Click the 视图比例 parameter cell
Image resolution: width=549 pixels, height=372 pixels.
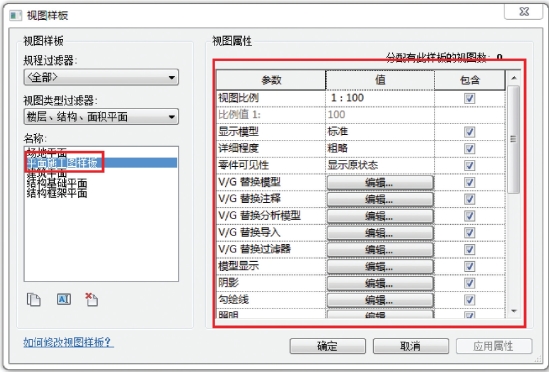click(x=271, y=98)
